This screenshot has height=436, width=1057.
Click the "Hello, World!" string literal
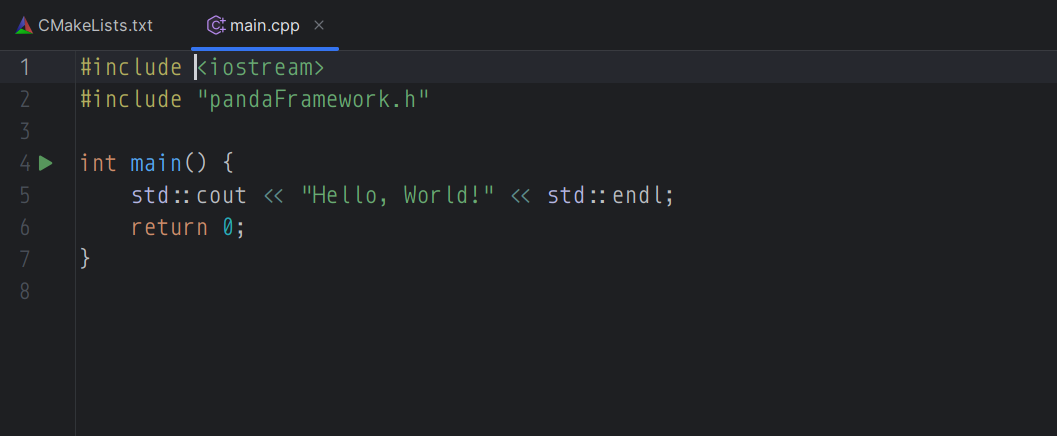(398, 195)
